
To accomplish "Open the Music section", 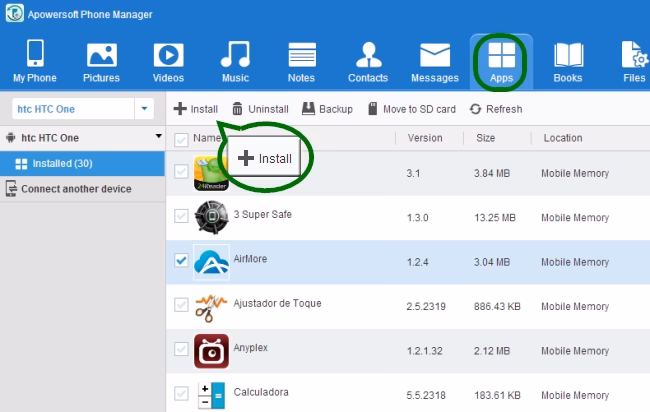I will (x=235, y=61).
